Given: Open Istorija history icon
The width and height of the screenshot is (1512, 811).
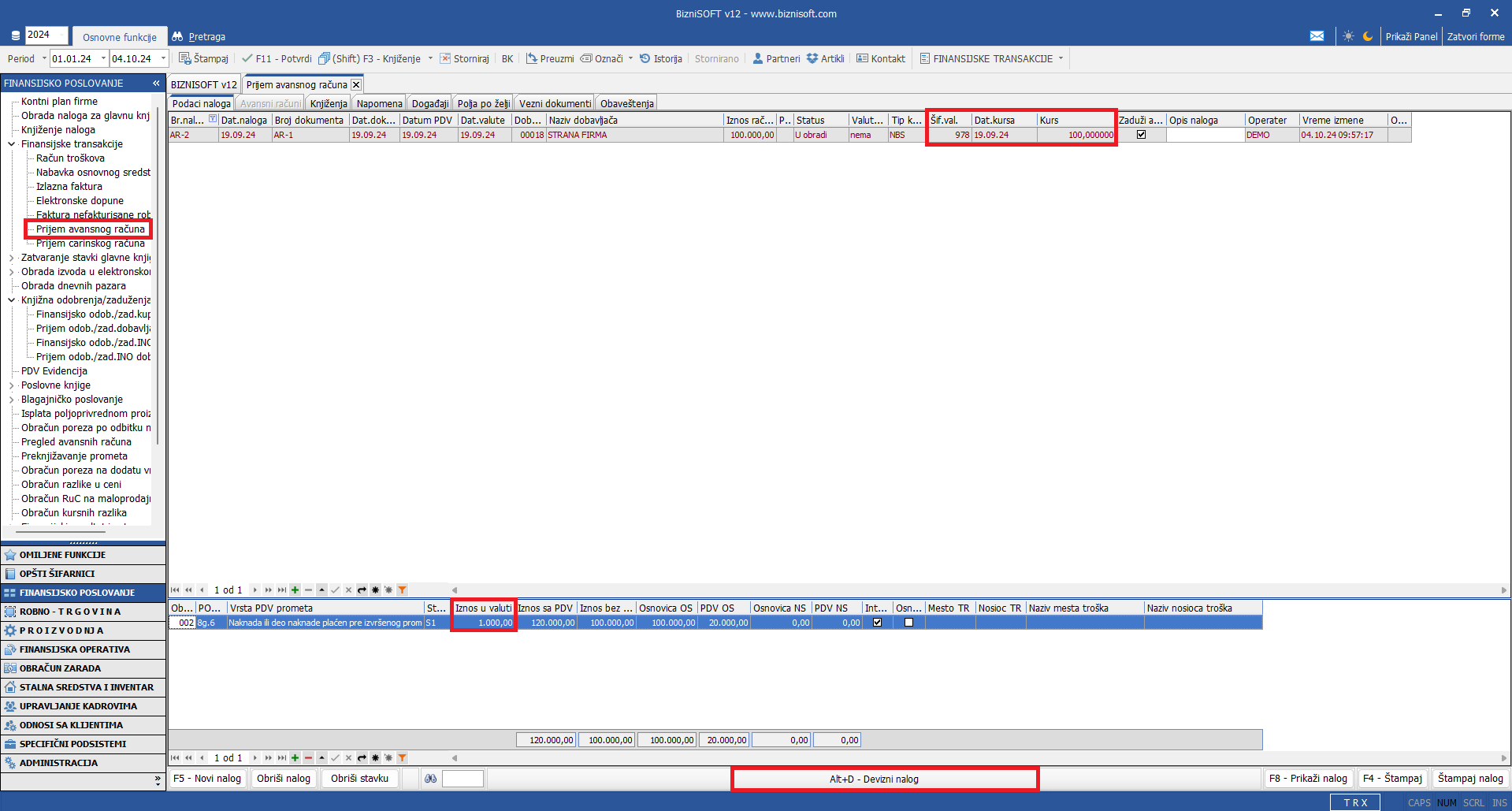Looking at the screenshot, I should point(645,58).
